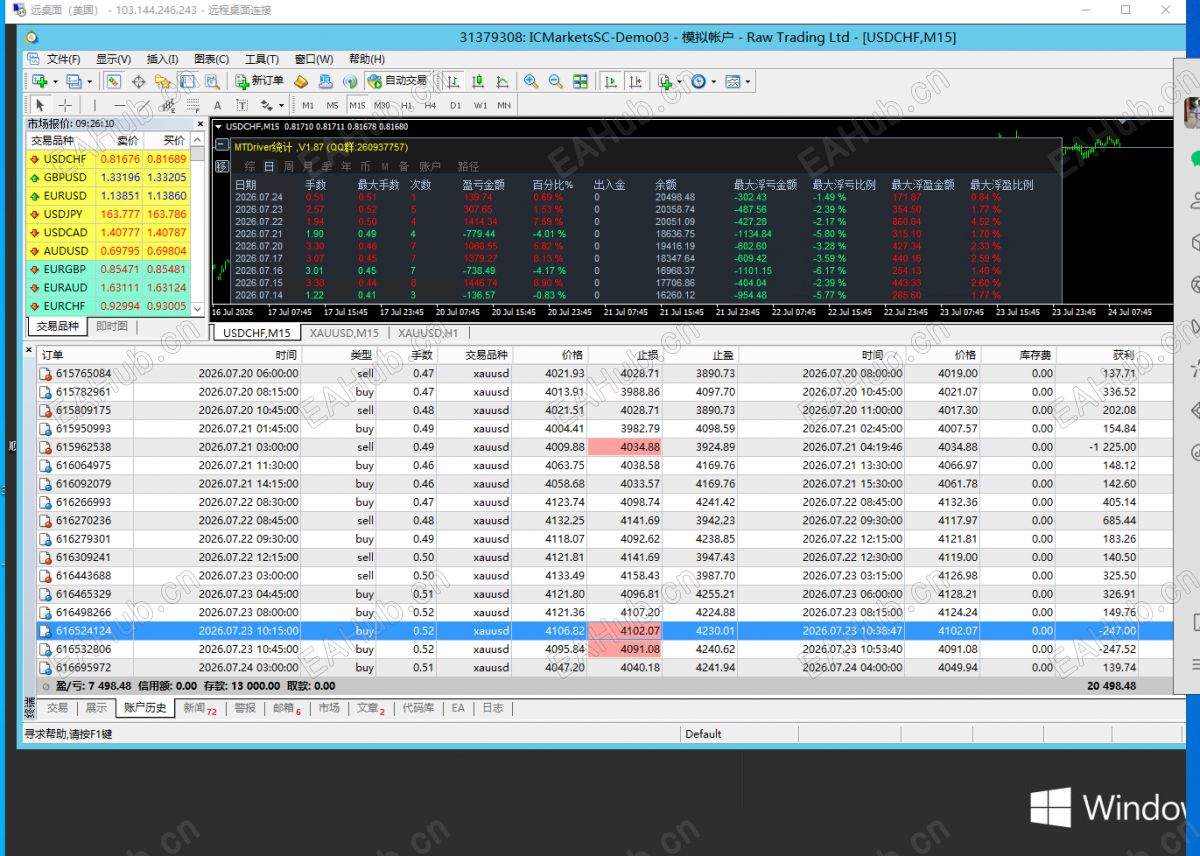1200x856 pixels.
Task: Select the arrow cursor tool
Action: coord(40,104)
